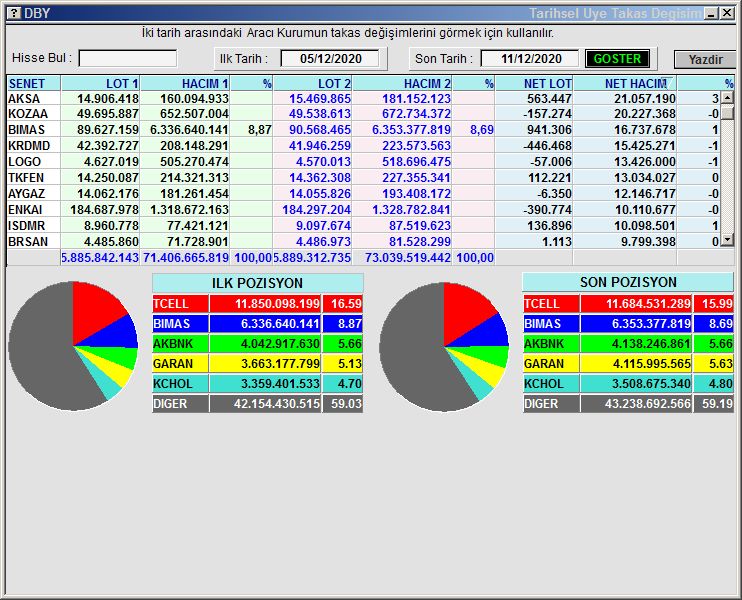This screenshot has width=742, height=600.
Task: Select the KOZAA row
Action: coord(363,114)
